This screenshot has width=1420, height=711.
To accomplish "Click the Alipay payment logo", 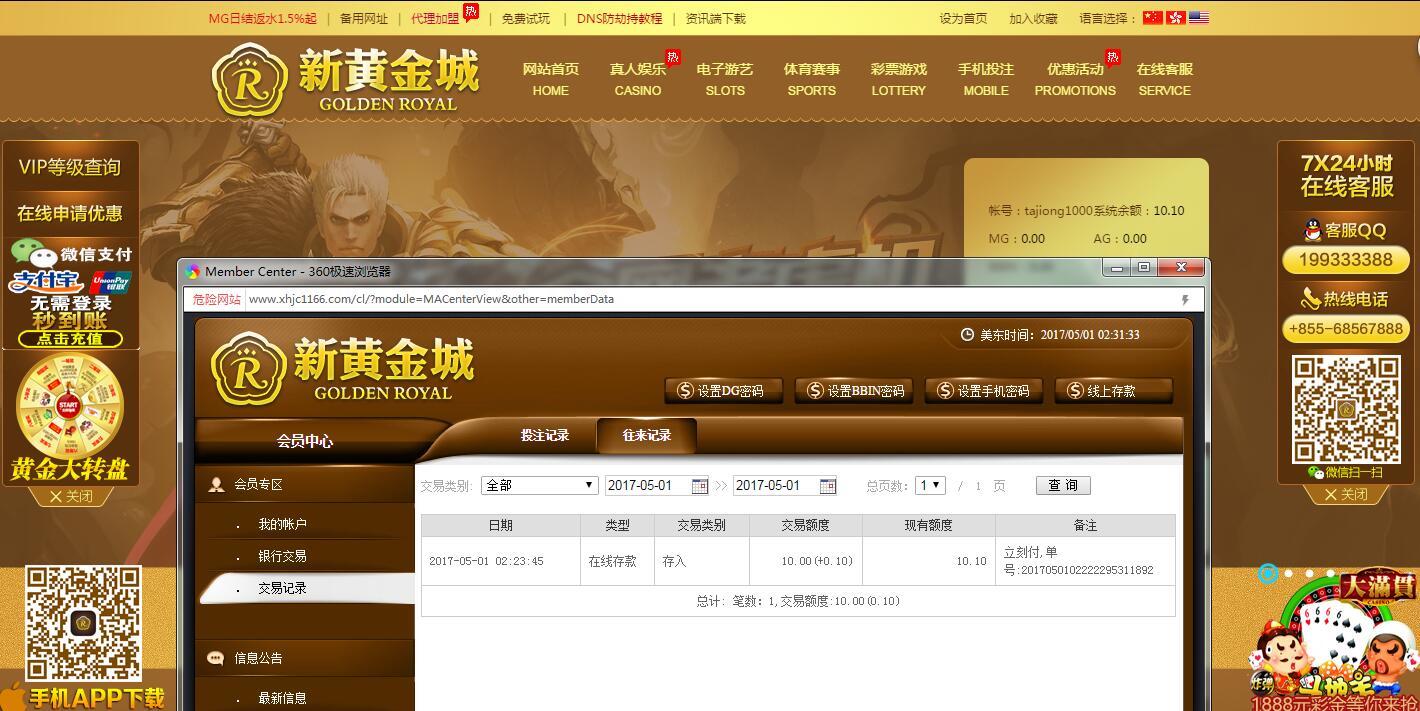I will [x=47, y=281].
